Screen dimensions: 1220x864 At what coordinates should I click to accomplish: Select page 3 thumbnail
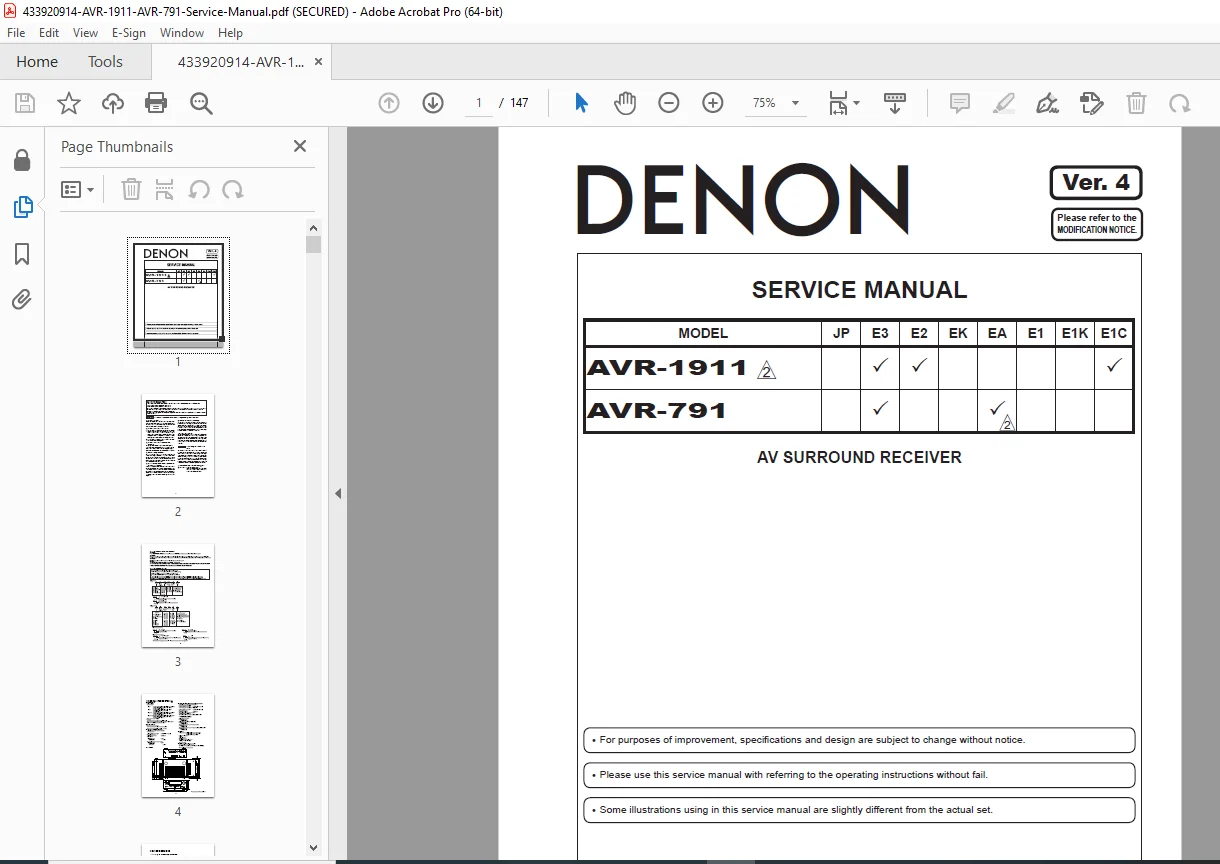pos(178,595)
